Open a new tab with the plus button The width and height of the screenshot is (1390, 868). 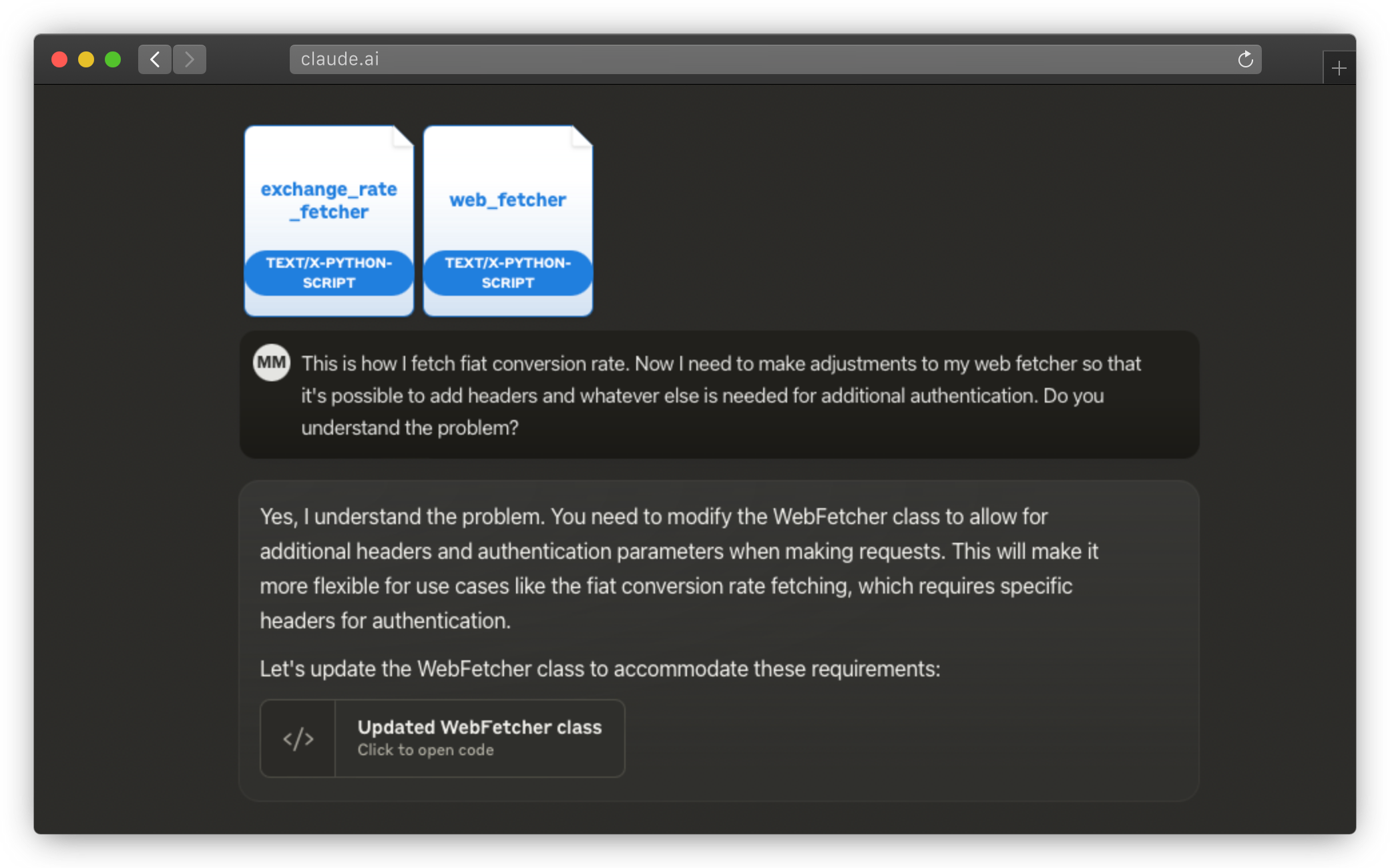(x=1339, y=68)
